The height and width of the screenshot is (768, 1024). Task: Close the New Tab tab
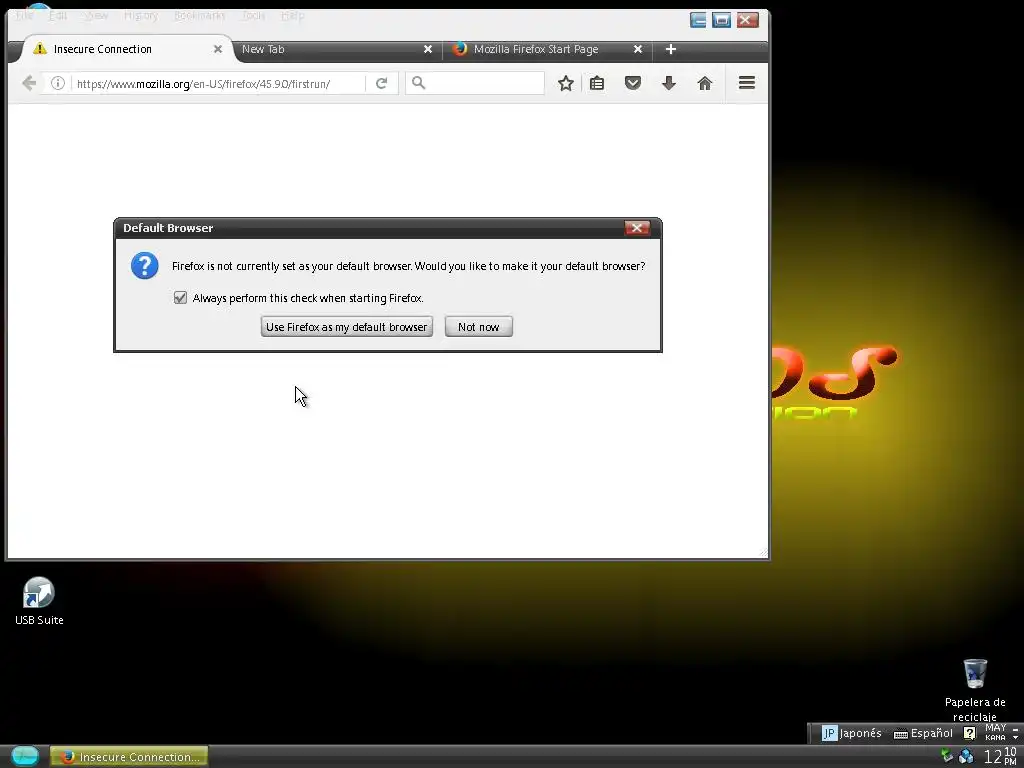(428, 49)
